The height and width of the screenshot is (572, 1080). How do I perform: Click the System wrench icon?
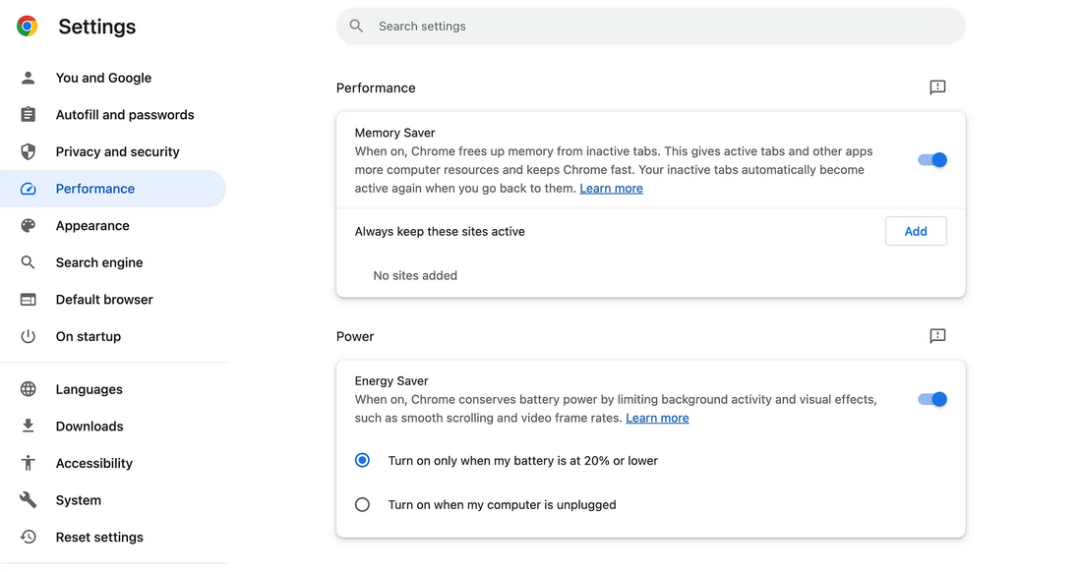[28, 500]
